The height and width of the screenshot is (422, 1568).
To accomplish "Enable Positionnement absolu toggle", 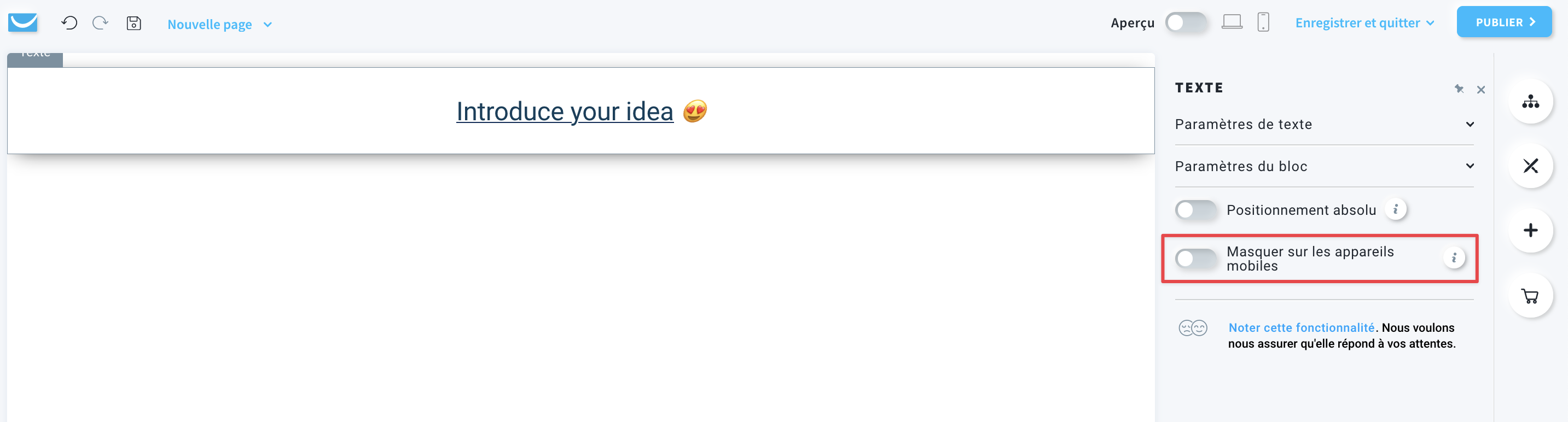I will coord(1195,210).
